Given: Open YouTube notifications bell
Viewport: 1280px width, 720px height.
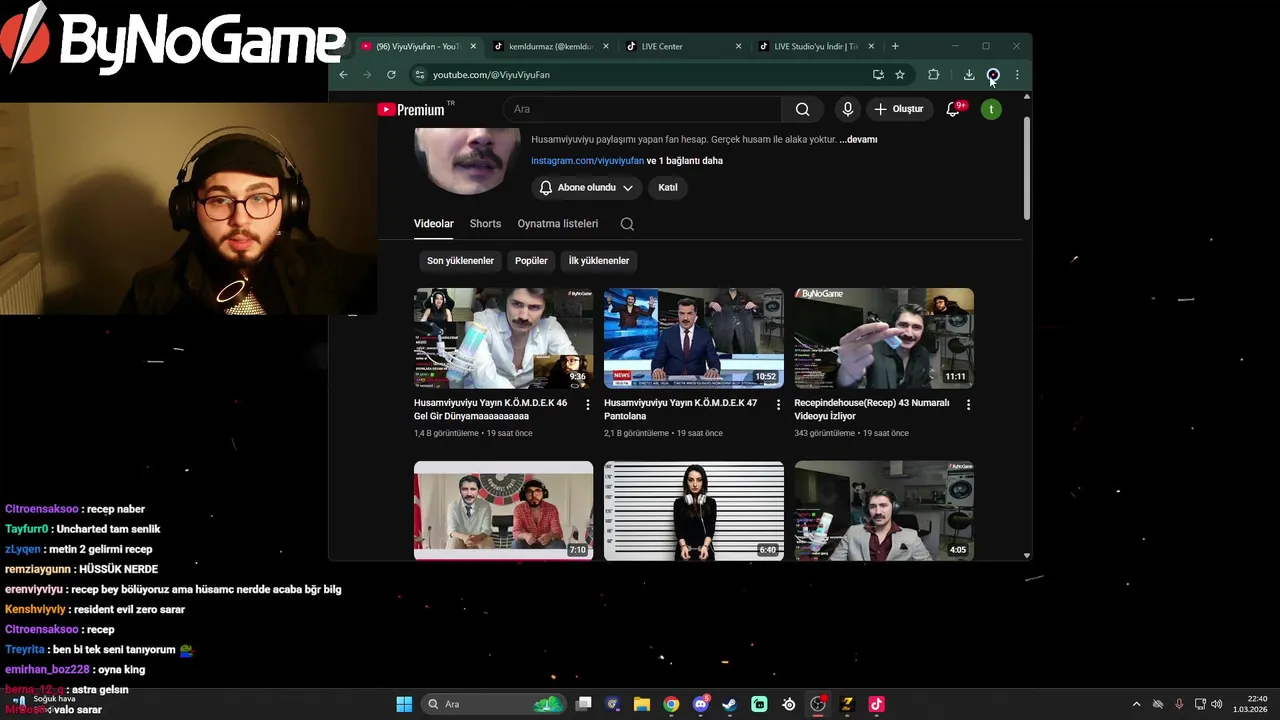Looking at the screenshot, I should click(953, 109).
